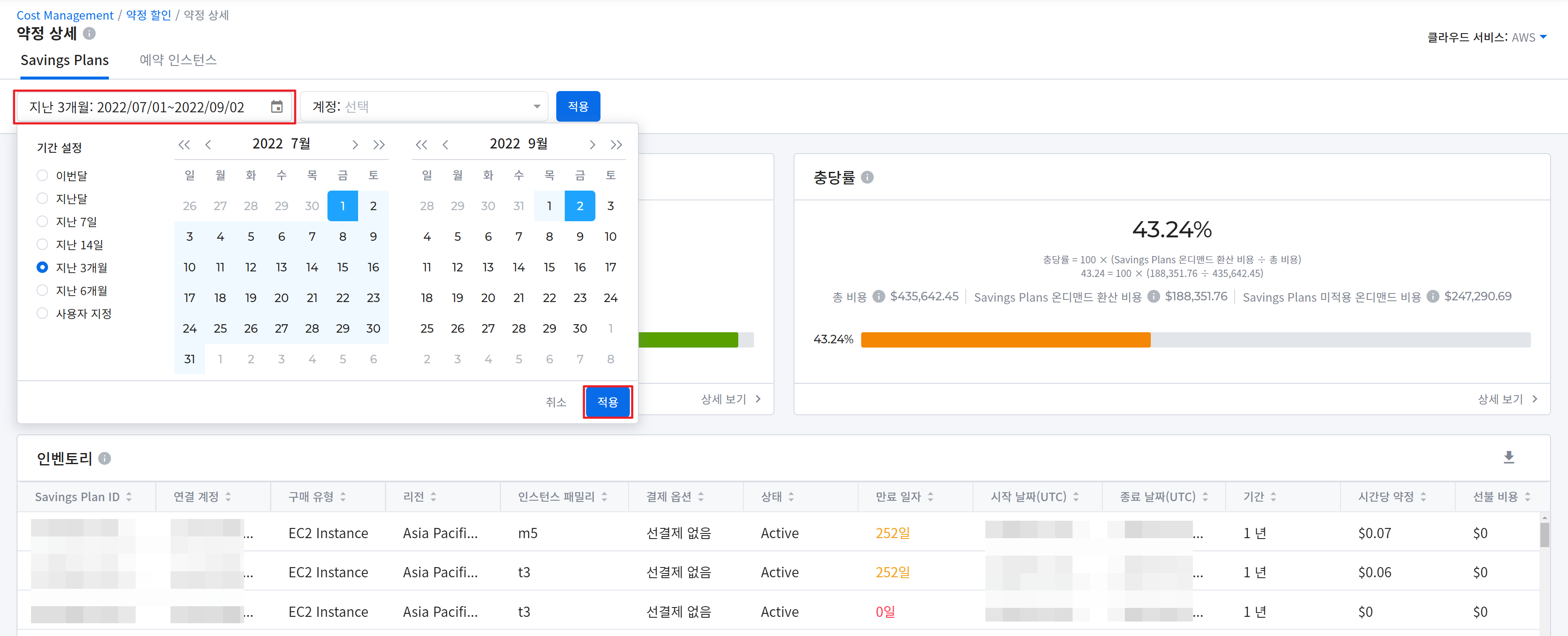The height and width of the screenshot is (636, 1568).
Task: Go to next month in September calendar
Action: [592, 145]
